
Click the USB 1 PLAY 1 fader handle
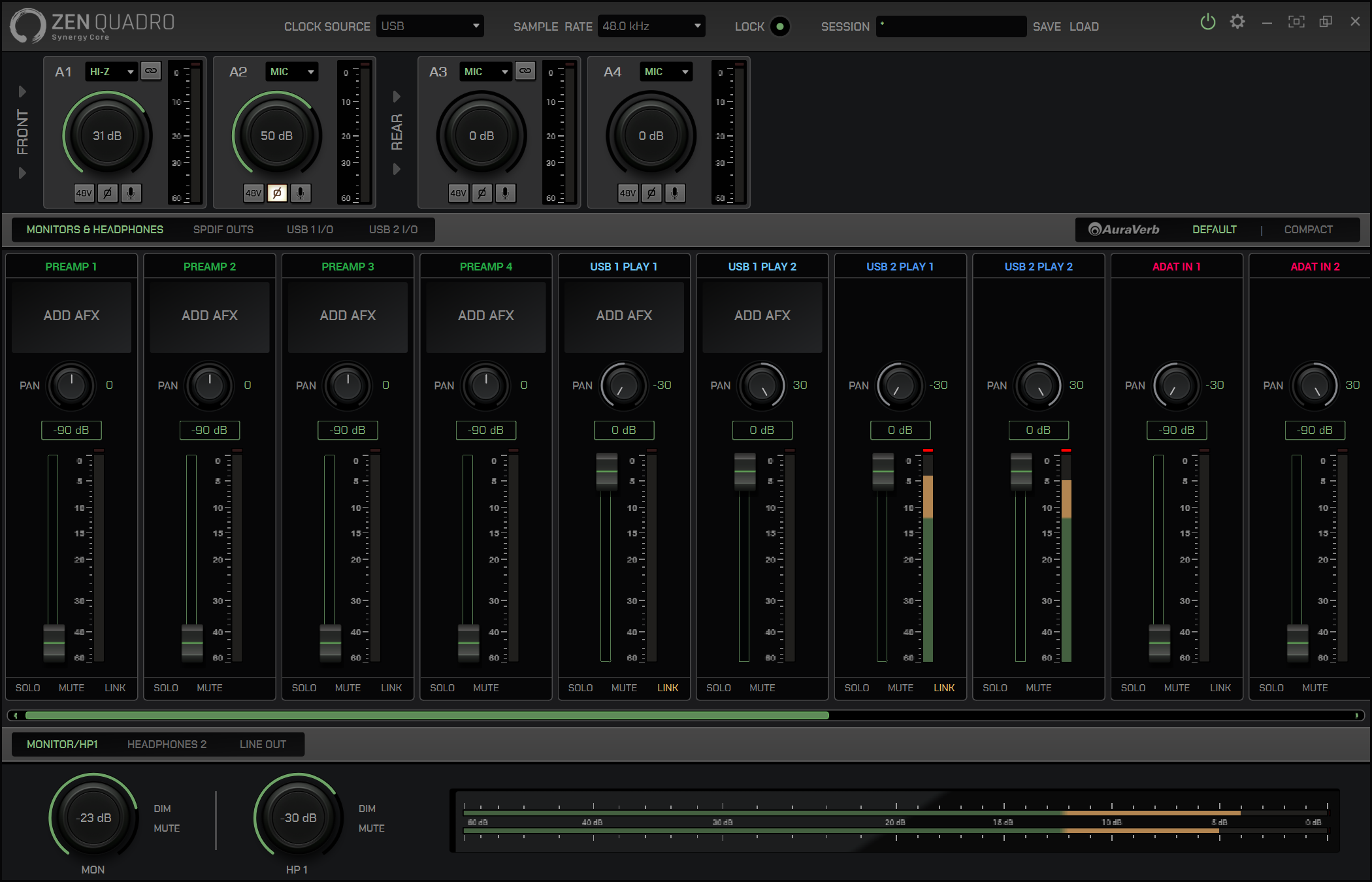(x=607, y=471)
